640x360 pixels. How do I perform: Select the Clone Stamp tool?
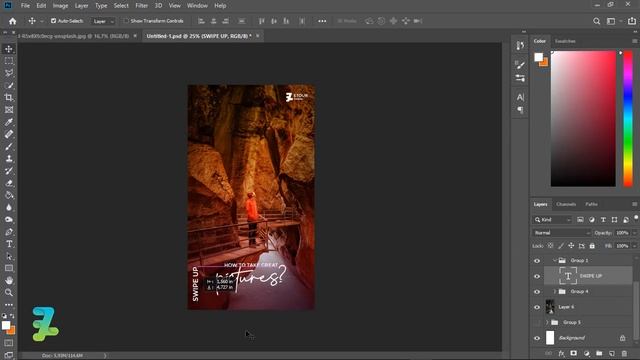[9, 159]
